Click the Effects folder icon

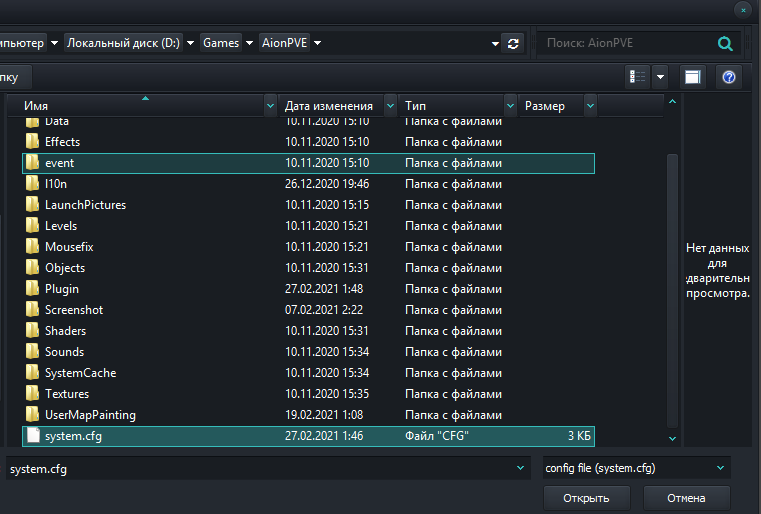(33, 142)
